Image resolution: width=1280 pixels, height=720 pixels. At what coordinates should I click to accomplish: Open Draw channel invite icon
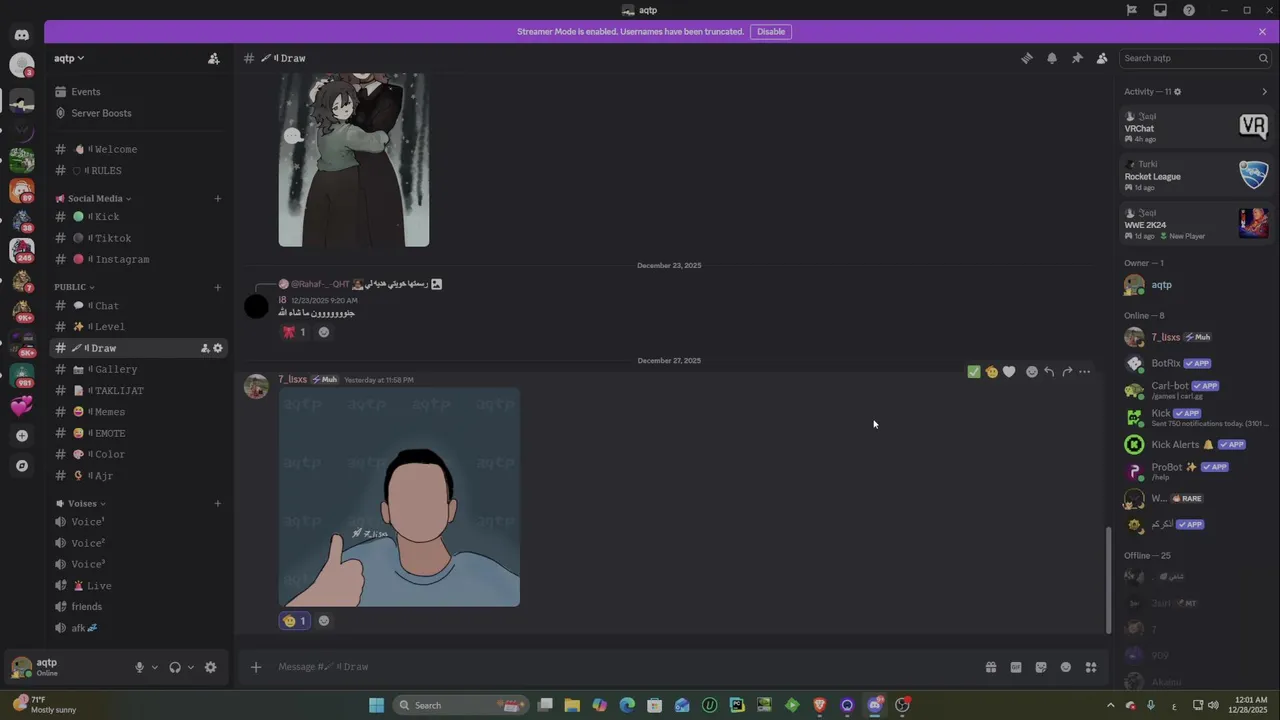click(x=205, y=348)
